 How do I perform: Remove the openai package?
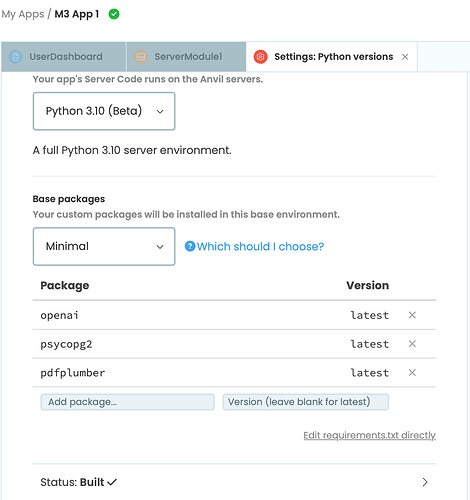click(412, 315)
